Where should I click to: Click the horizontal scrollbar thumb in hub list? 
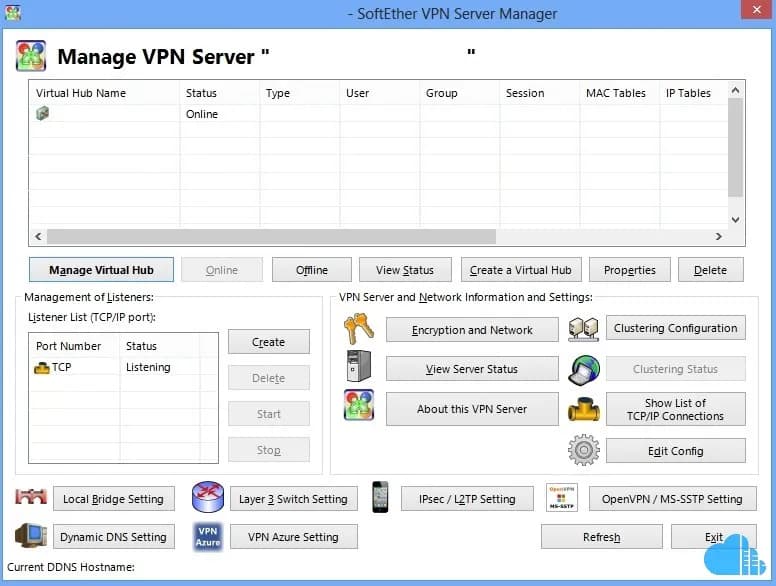coord(271,237)
